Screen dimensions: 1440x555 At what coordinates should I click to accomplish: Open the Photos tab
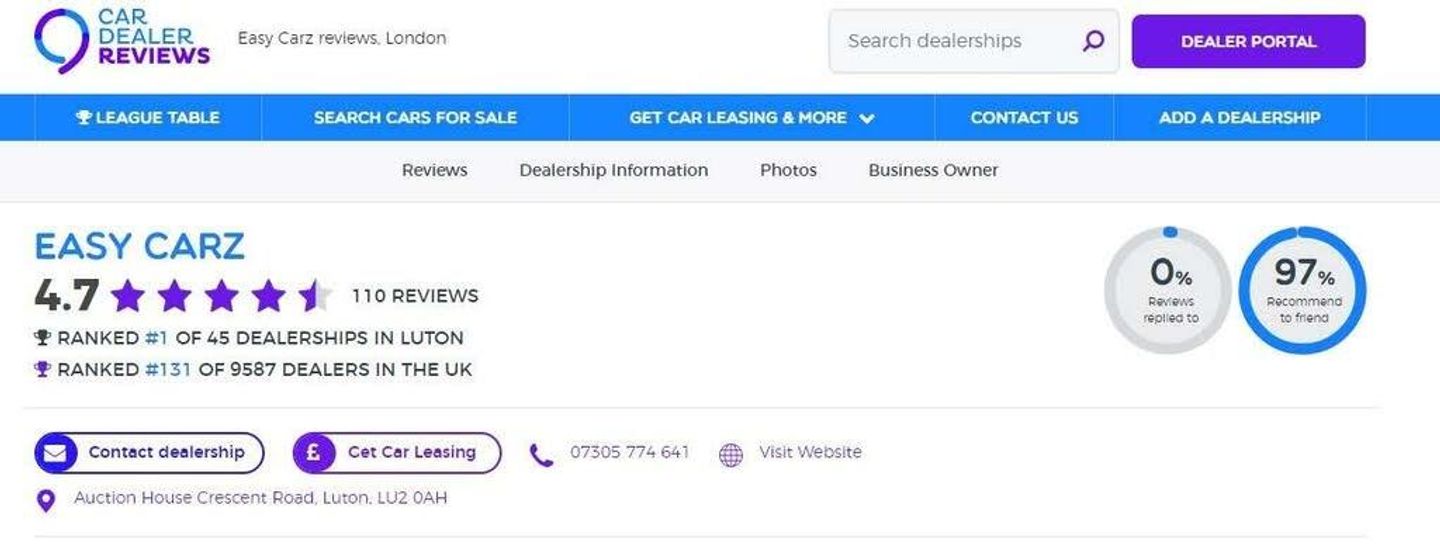coord(788,171)
